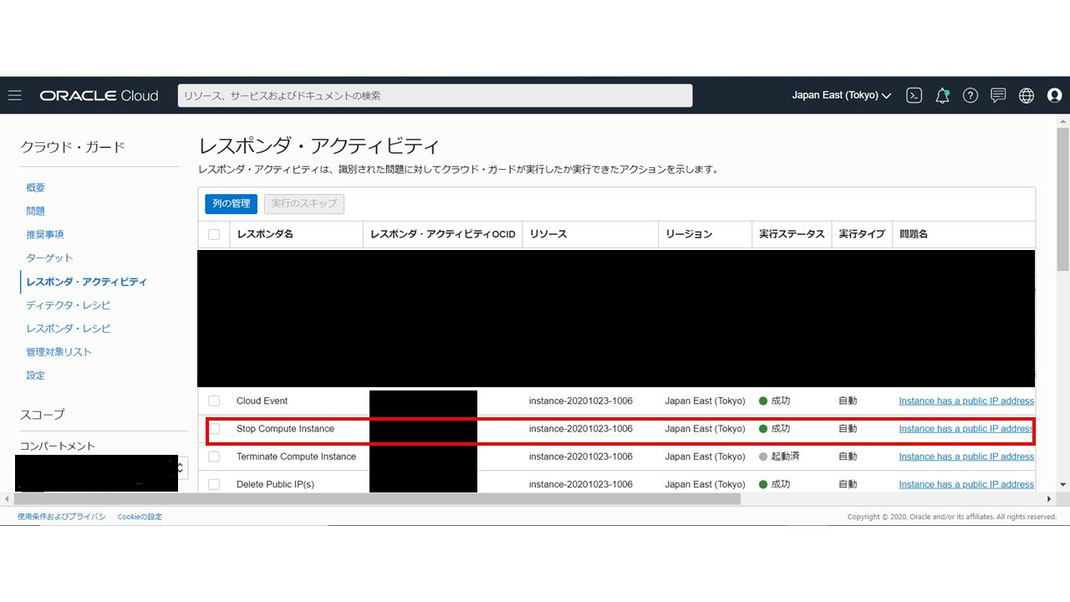The height and width of the screenshot is (602, 1070).
Task: Open レスポンダ・レシピ in sidebar
Action: tap(68, 328)
